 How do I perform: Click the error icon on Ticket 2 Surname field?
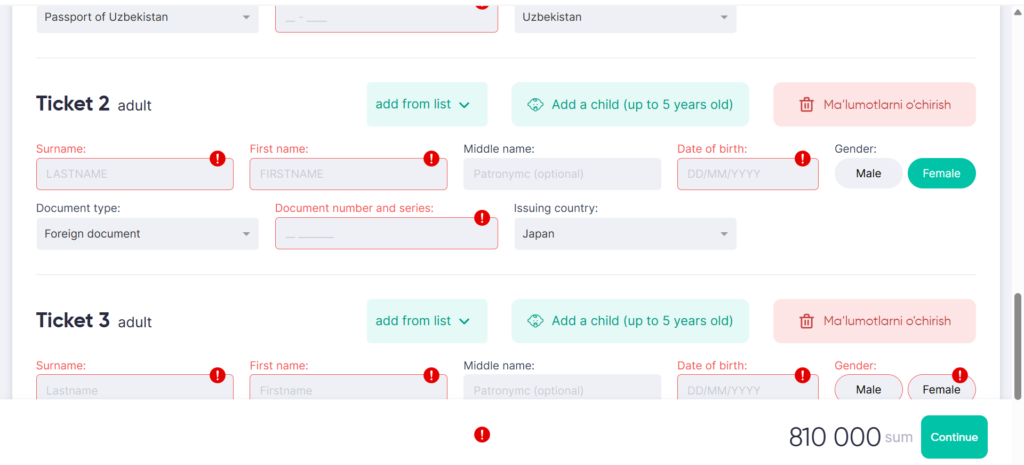[218, 158]
